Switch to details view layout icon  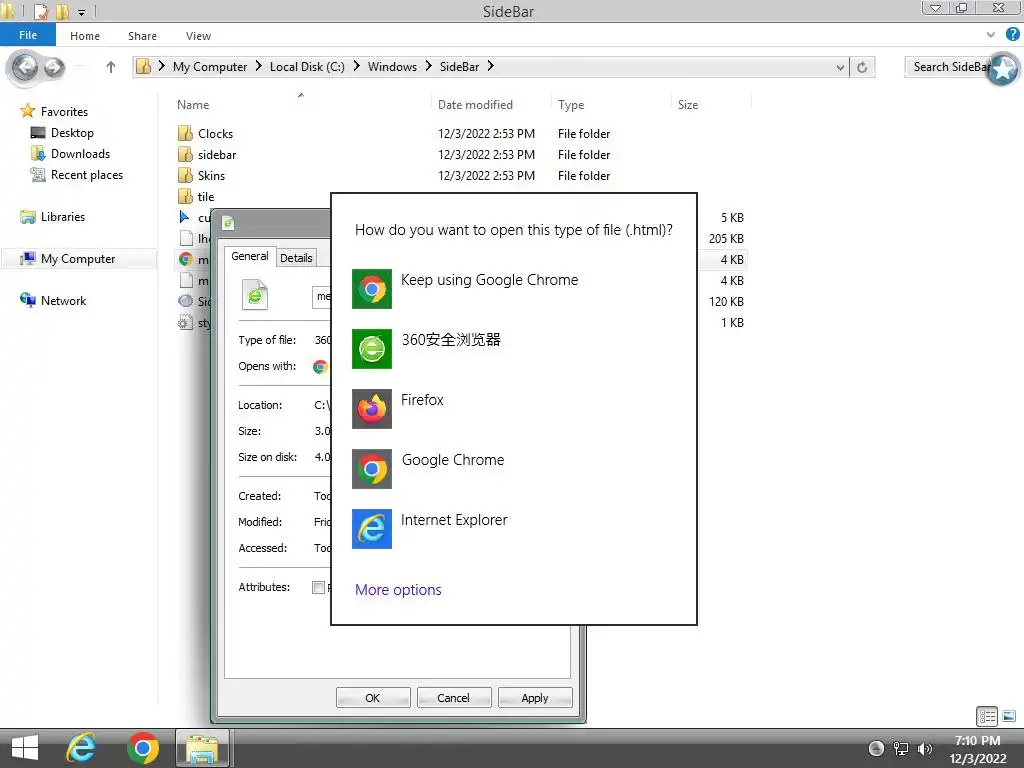[987, 716]
